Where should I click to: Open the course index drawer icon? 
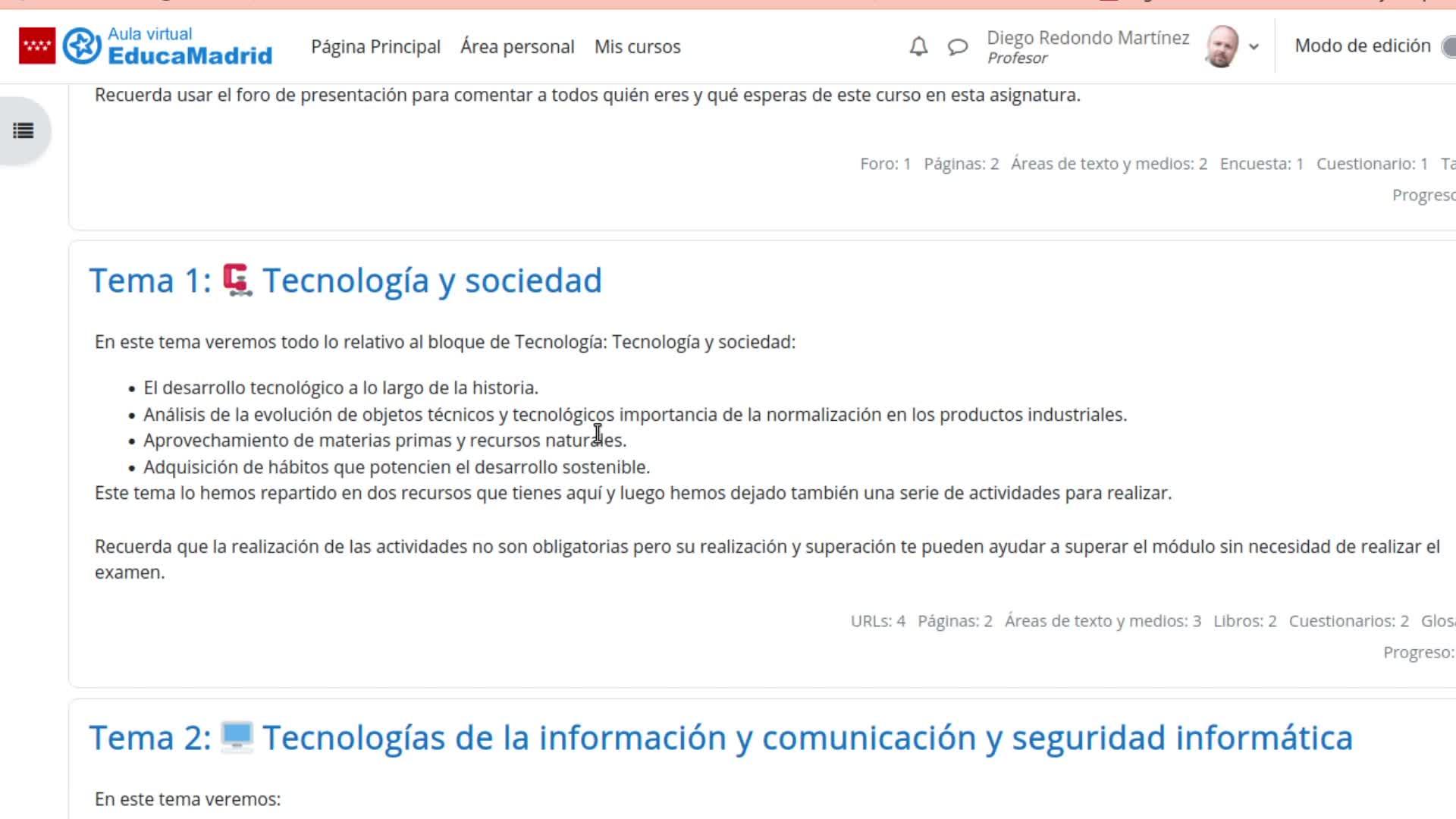pos(24,131)
